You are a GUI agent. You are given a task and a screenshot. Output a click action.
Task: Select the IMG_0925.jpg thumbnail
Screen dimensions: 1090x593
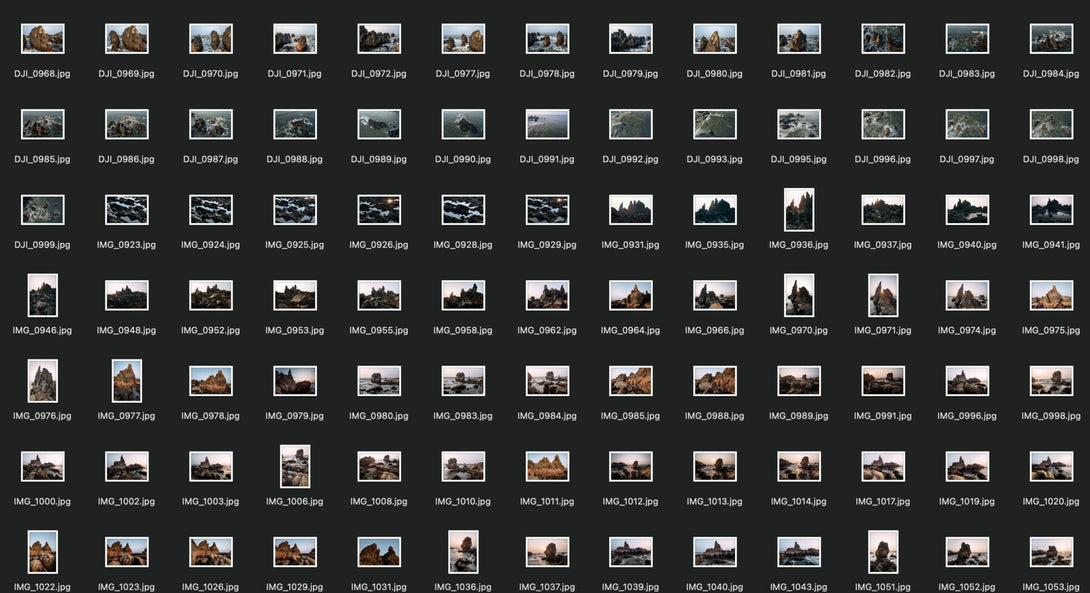point(295,210)
